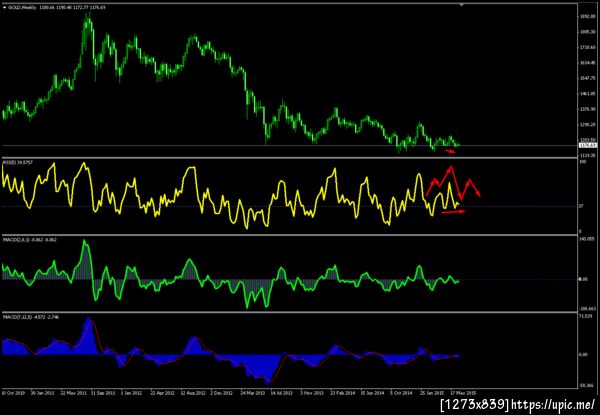Click the separator between price chart and RSI

point(289,158)
